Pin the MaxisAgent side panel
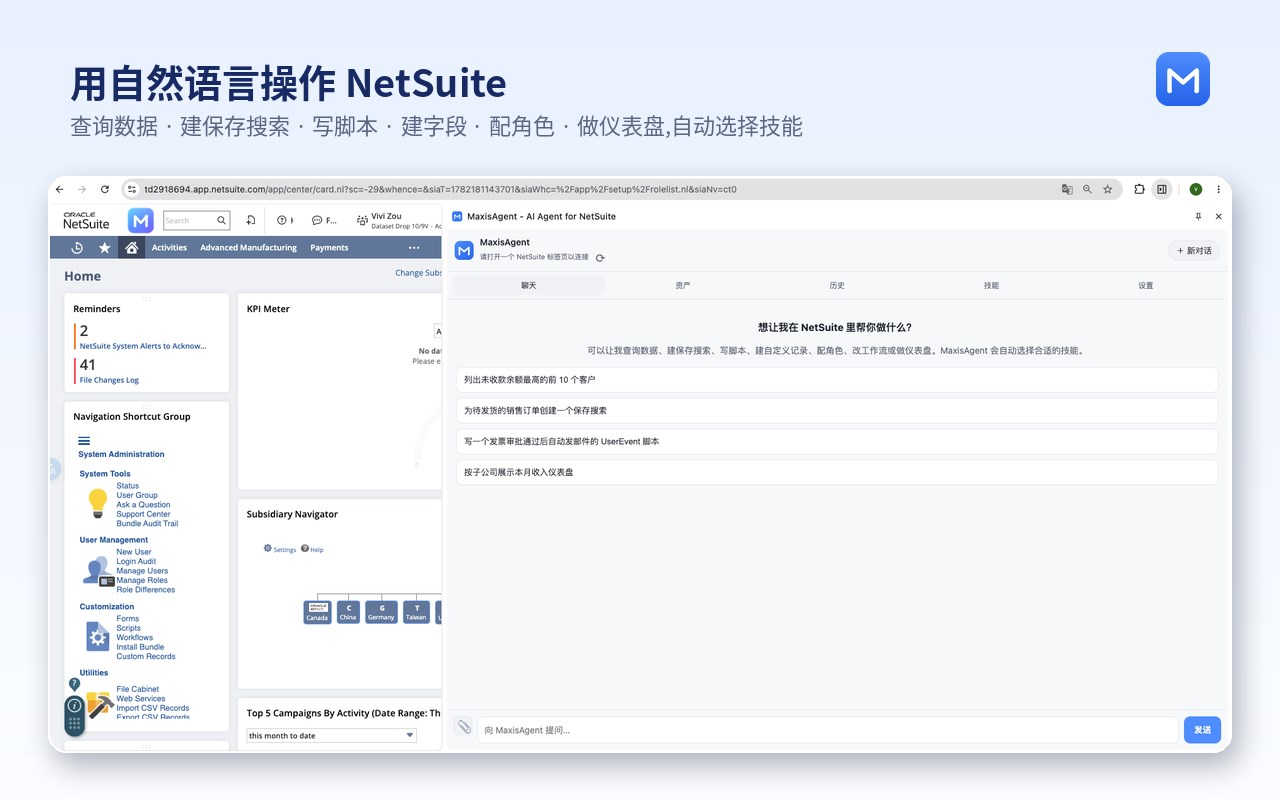This screenshot has width=1280, height=800. pyautogui.click(x=1198, y=216)
